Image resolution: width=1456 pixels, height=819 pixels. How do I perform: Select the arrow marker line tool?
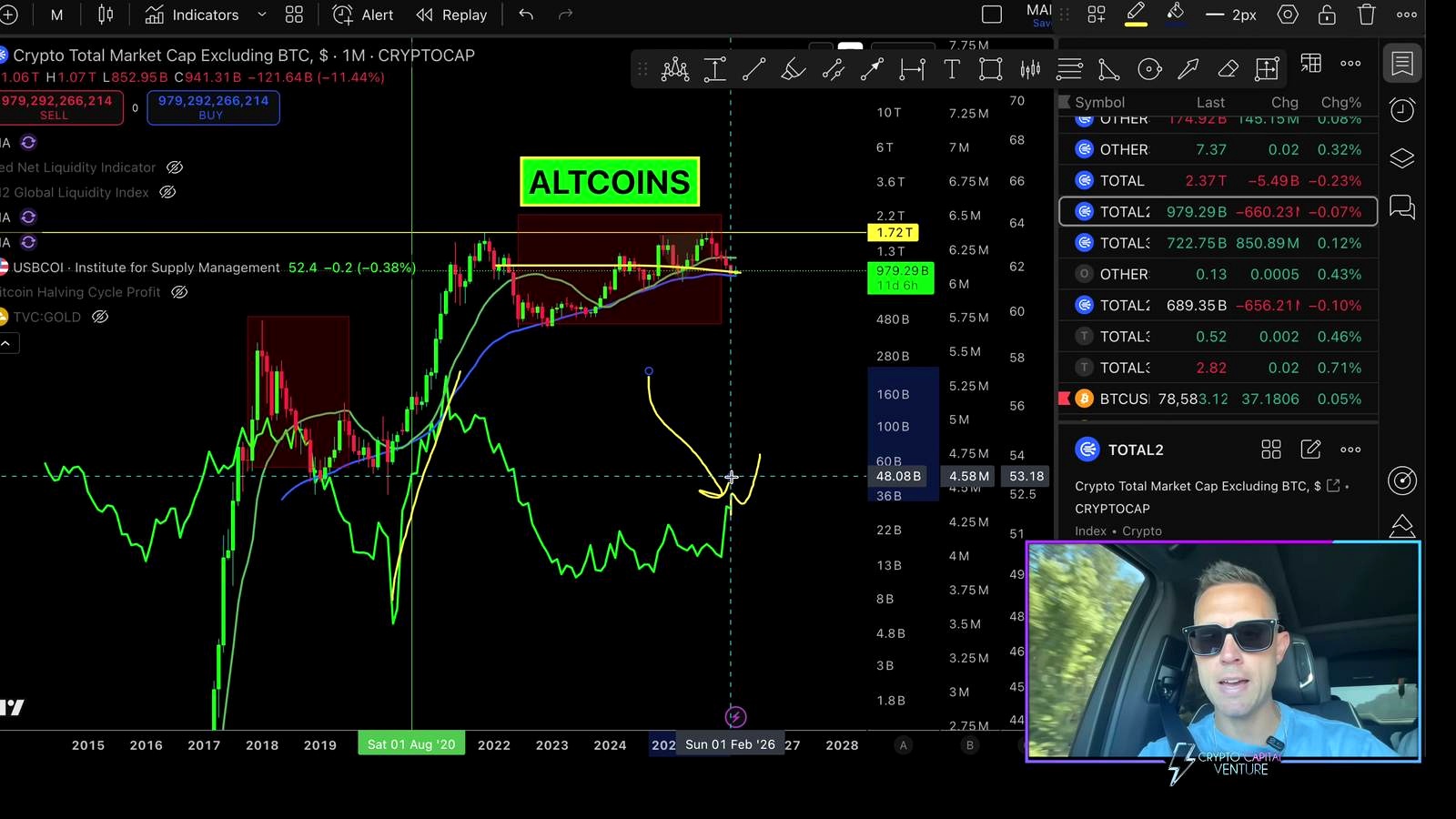pos(872,69)
